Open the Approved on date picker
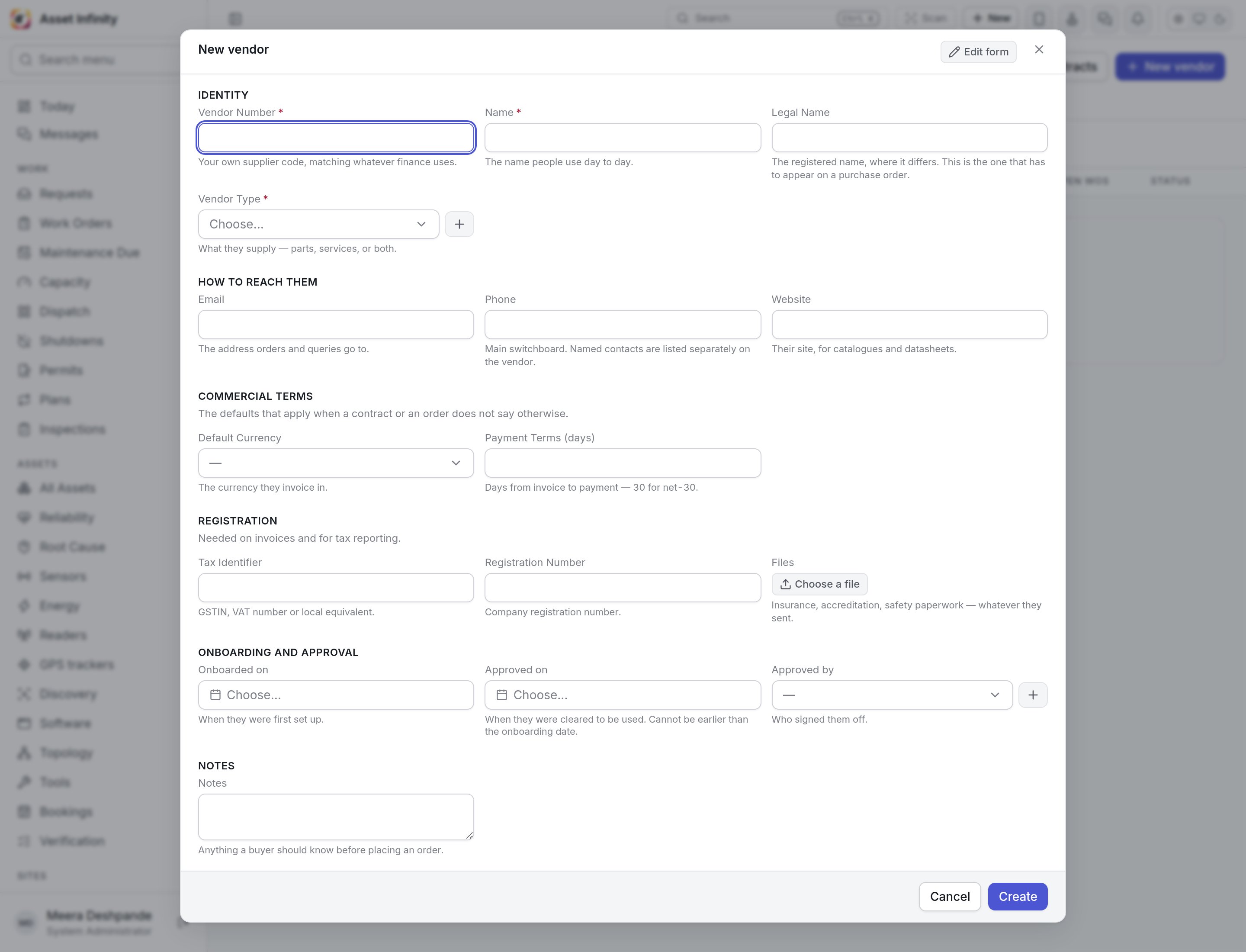This screenshot has height=952, width=1246. click(x=622, y=695)
